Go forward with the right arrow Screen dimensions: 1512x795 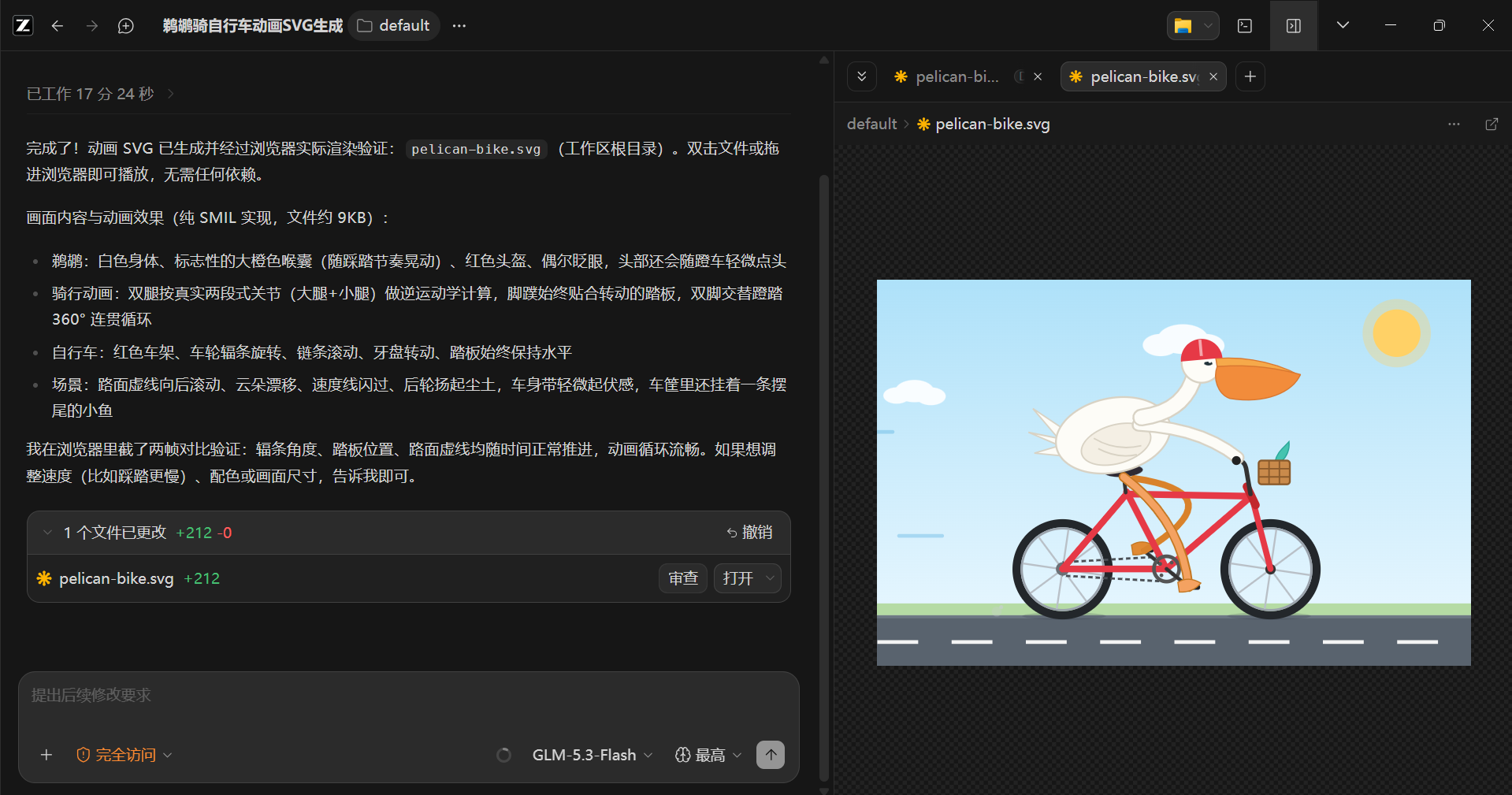pos(92,26)
